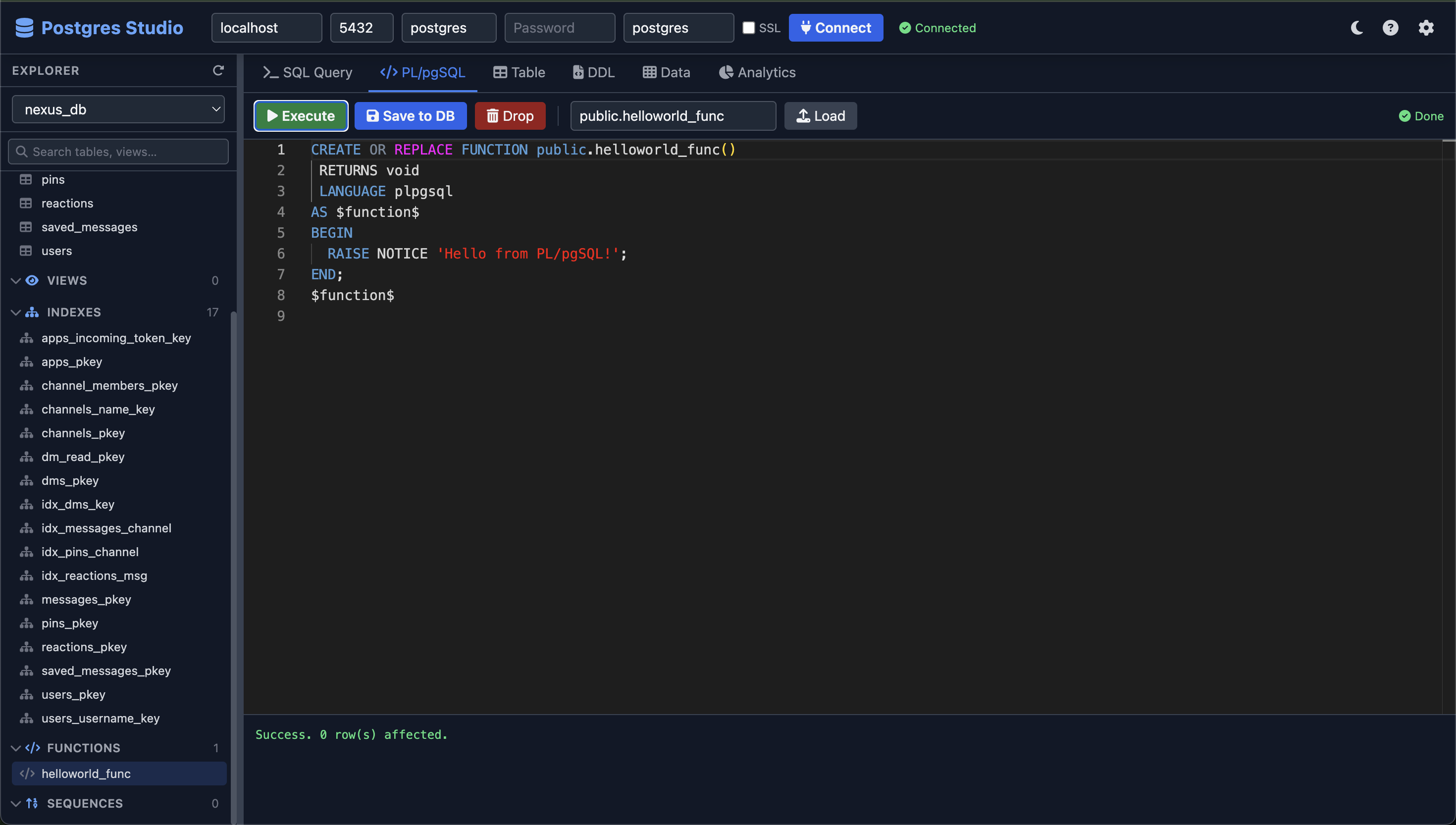Screen dimensions: 1456x825
Task: Open help via the question mark icon
Action: coord(1390,28)
